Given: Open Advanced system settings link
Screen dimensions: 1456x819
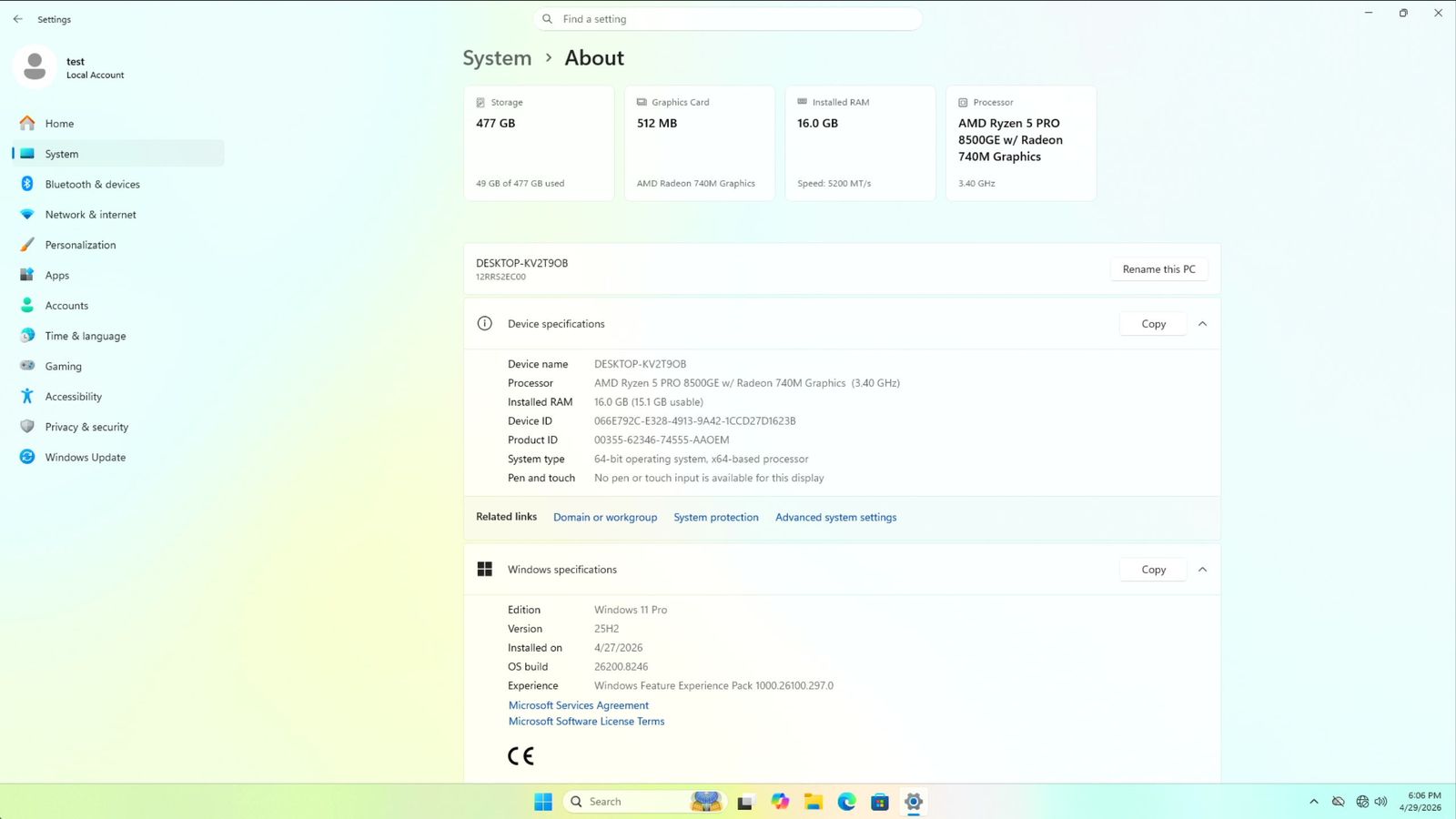Looking at the screenshot, I should 835,518.
